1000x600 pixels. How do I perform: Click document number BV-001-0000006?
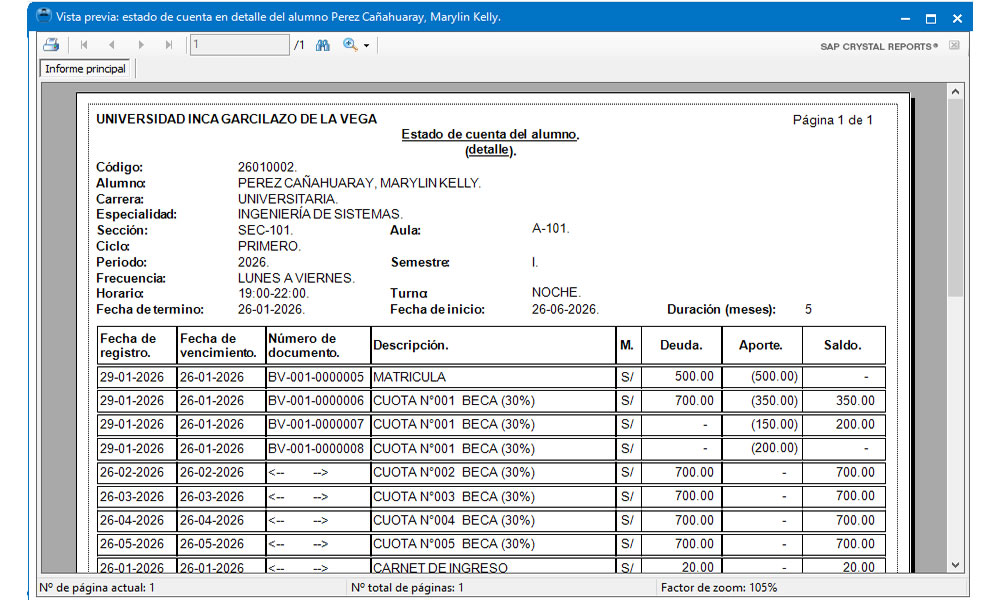(316, 401)
